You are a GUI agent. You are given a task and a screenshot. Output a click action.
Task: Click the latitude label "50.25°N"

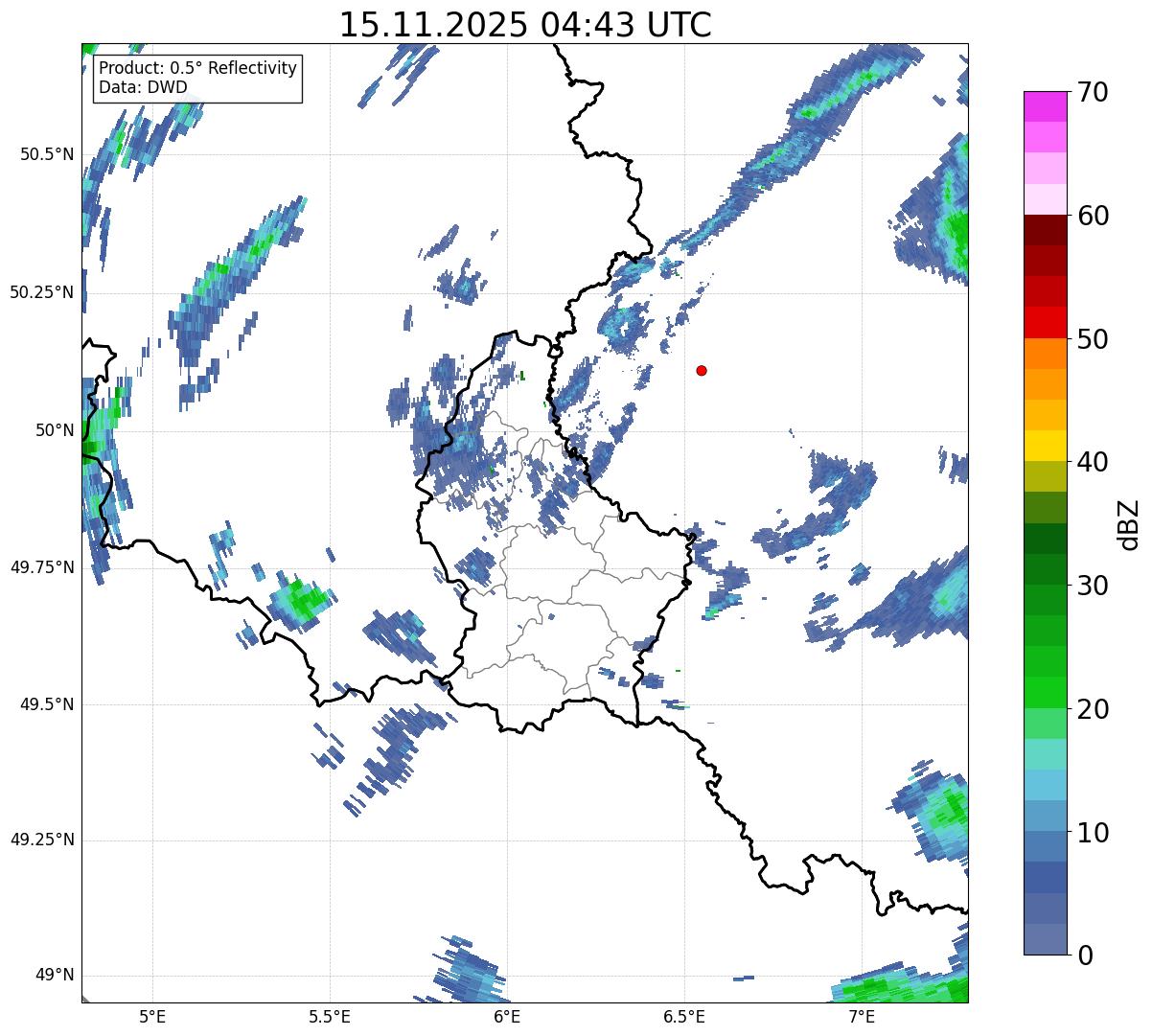(x=42, y=292)
